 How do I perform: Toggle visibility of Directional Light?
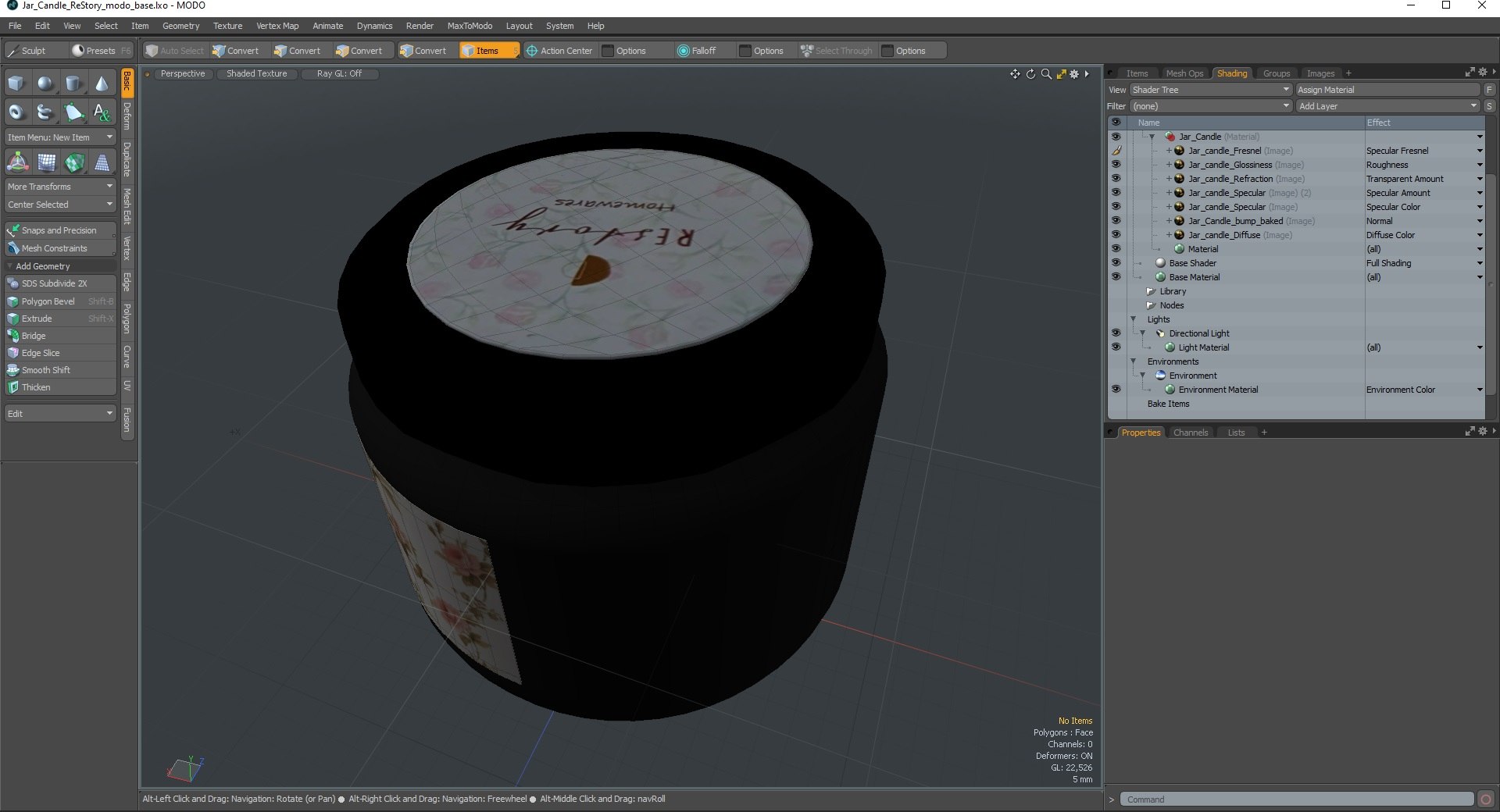[x=1116, y=333]
